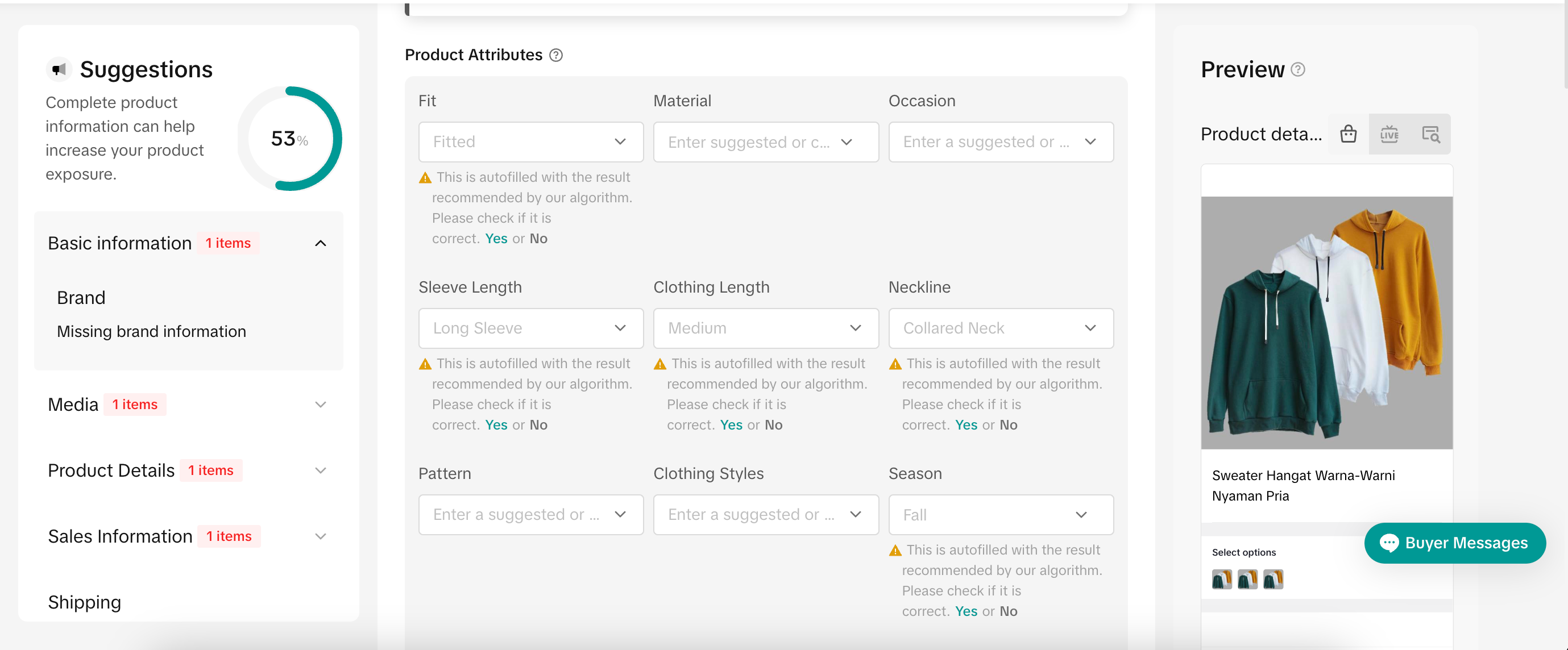1568x650 pixels.
Task: Click the shopping bag preview icon
Action: [x=1348, y=134]
